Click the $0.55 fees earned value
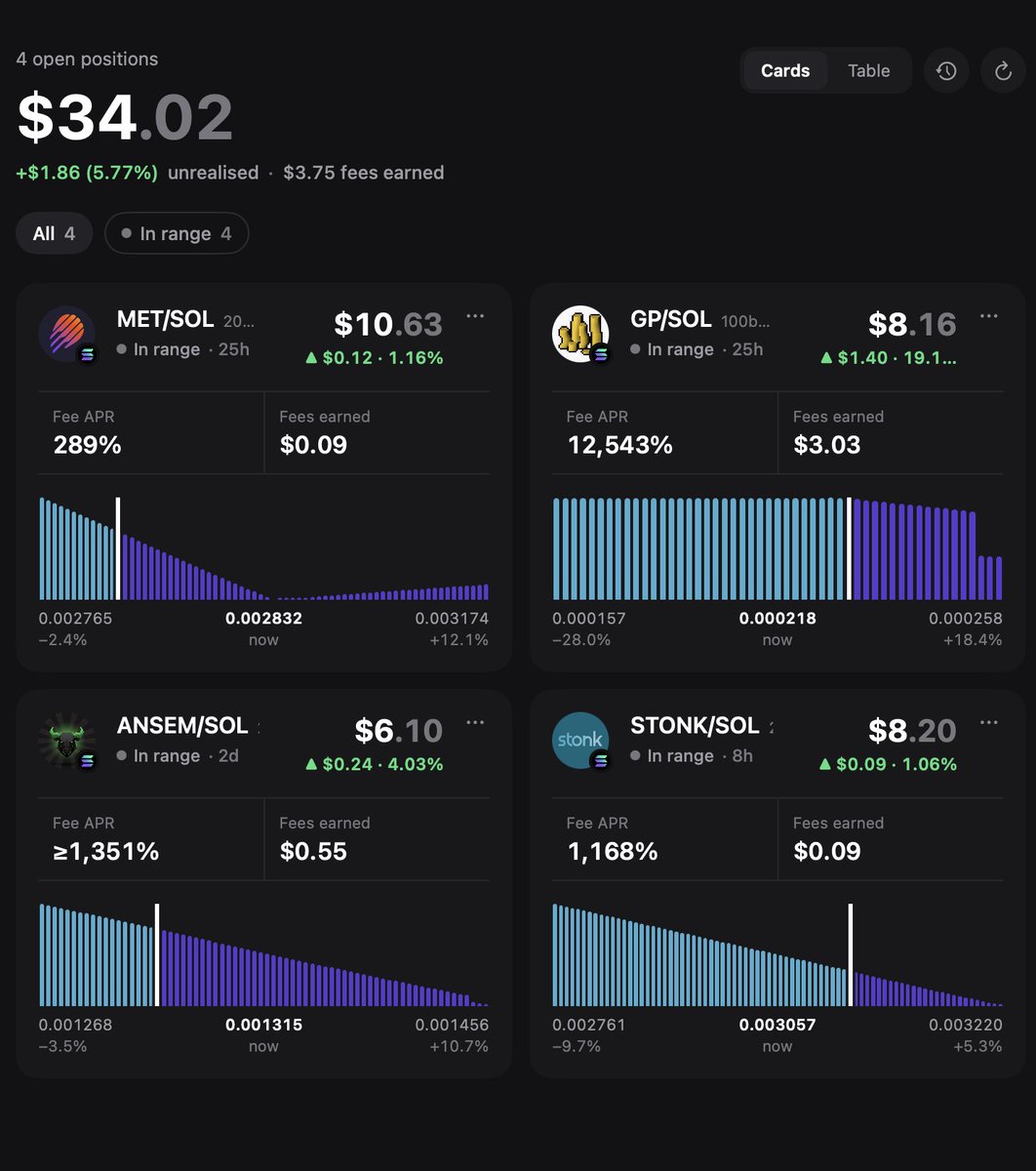Image resolution: width=1036 pixels, height=1171 pixels. (313, 851)
